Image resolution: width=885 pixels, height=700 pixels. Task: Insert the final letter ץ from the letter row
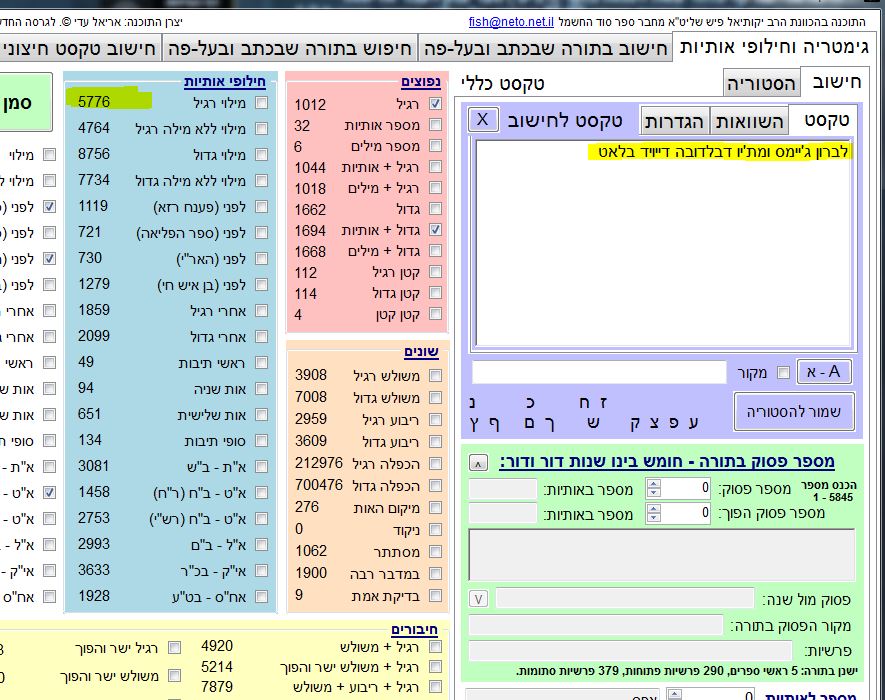(472, 423)
